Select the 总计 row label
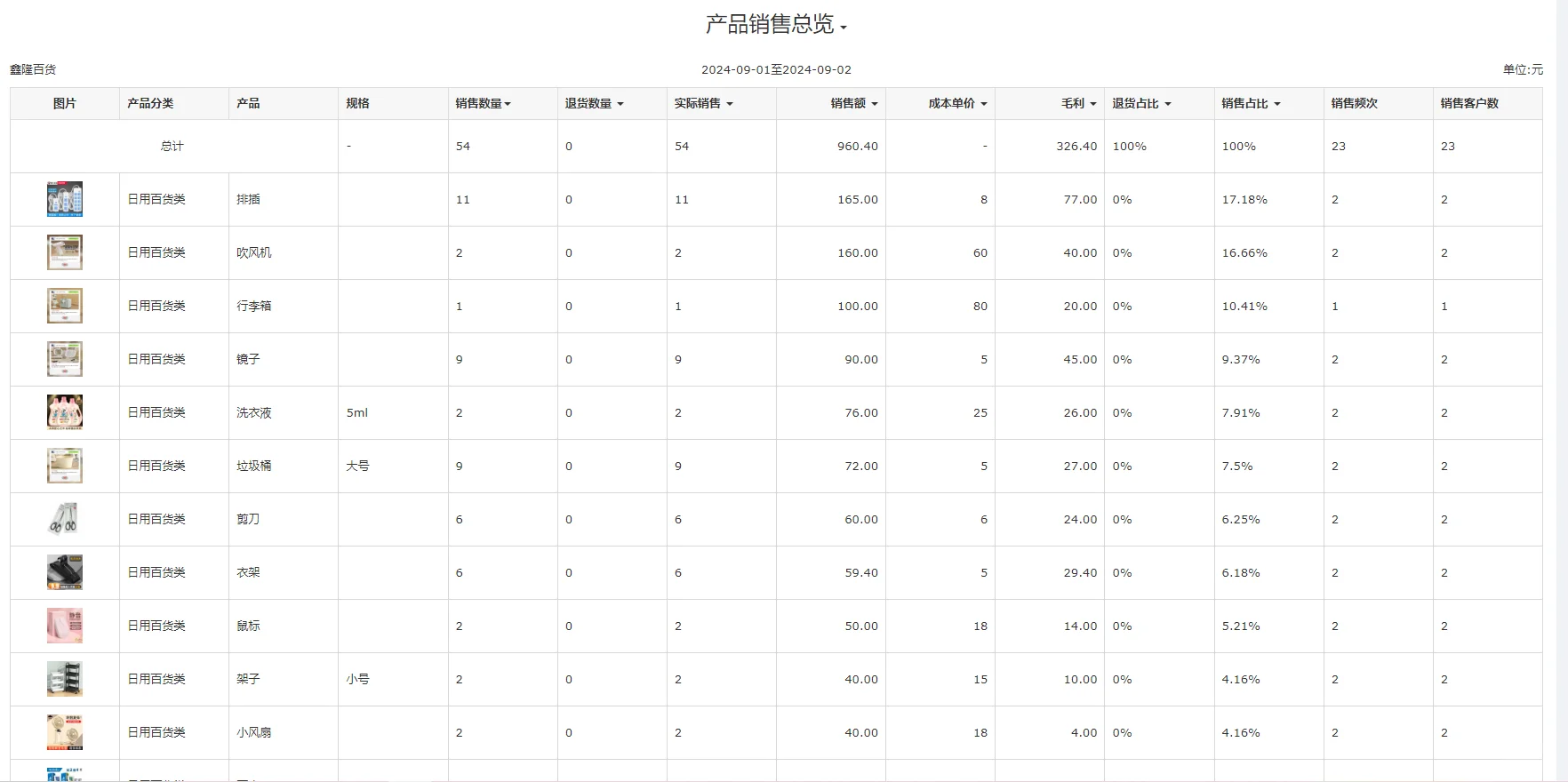This screenshot has width=1568, height=782. tap(172, 146)
